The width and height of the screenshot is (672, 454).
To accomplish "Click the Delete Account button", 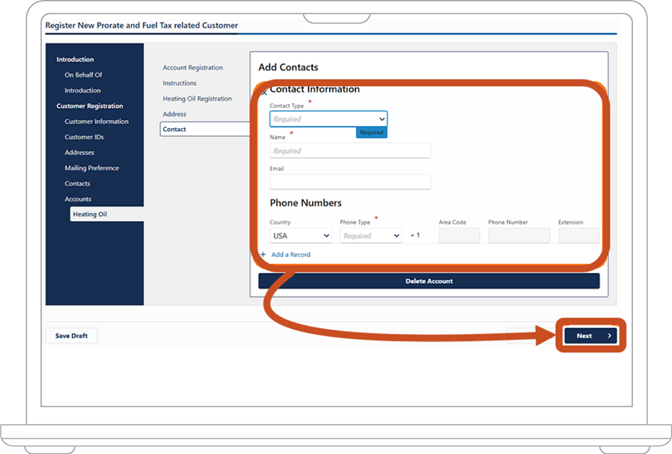I will pyautogui.click(x=429, y=281).
